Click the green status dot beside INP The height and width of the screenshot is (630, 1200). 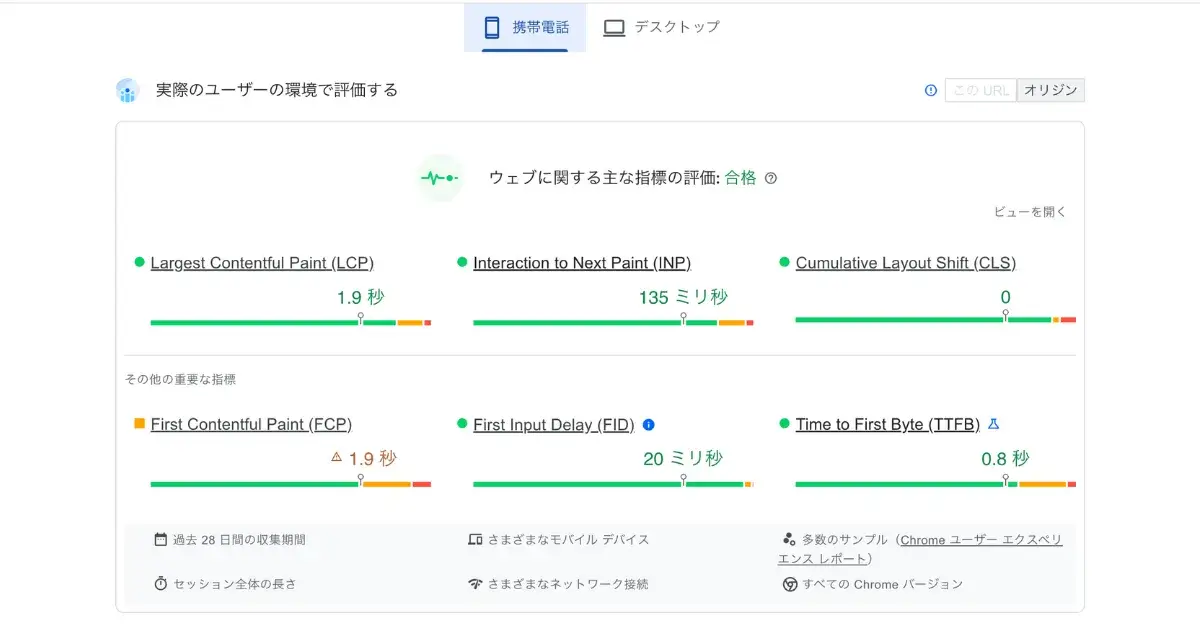[x=462, y=262]
